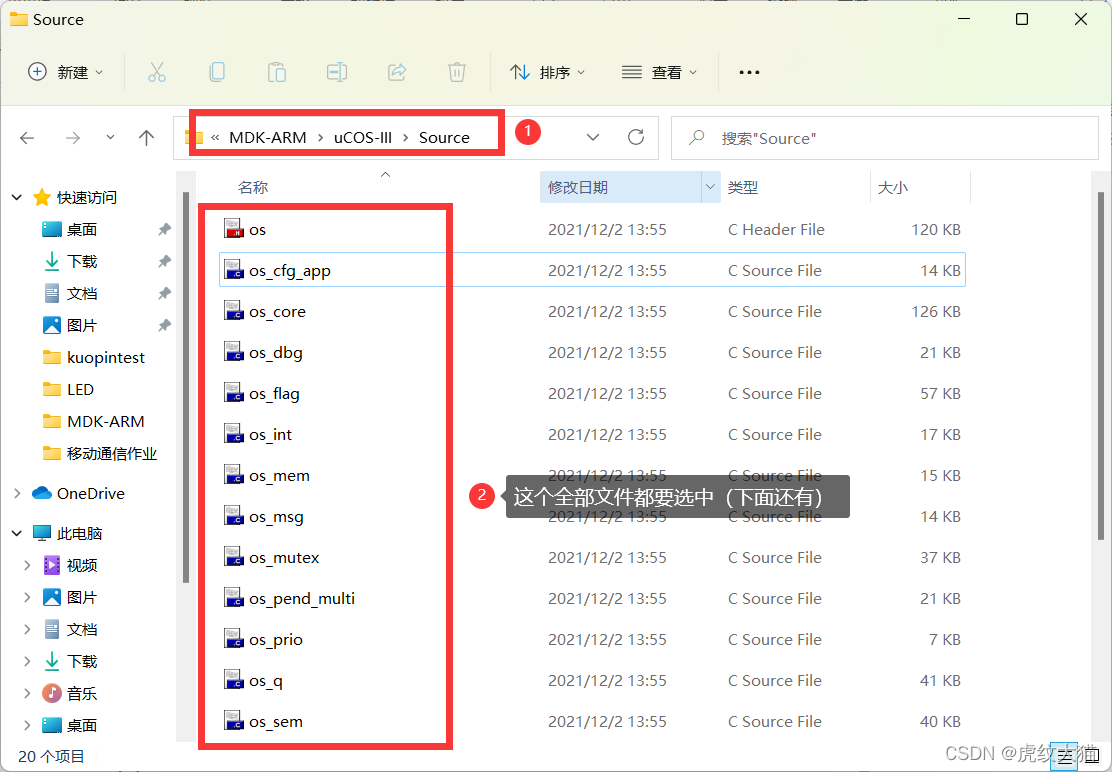Click the Copy icon in toolbar

(x=217, y=72)
